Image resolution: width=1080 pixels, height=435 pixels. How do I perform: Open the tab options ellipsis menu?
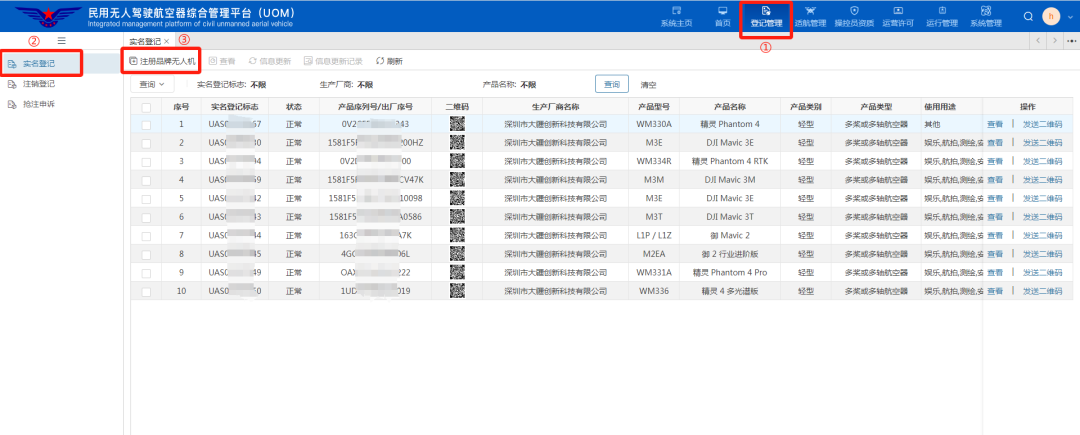(1071, 41)
